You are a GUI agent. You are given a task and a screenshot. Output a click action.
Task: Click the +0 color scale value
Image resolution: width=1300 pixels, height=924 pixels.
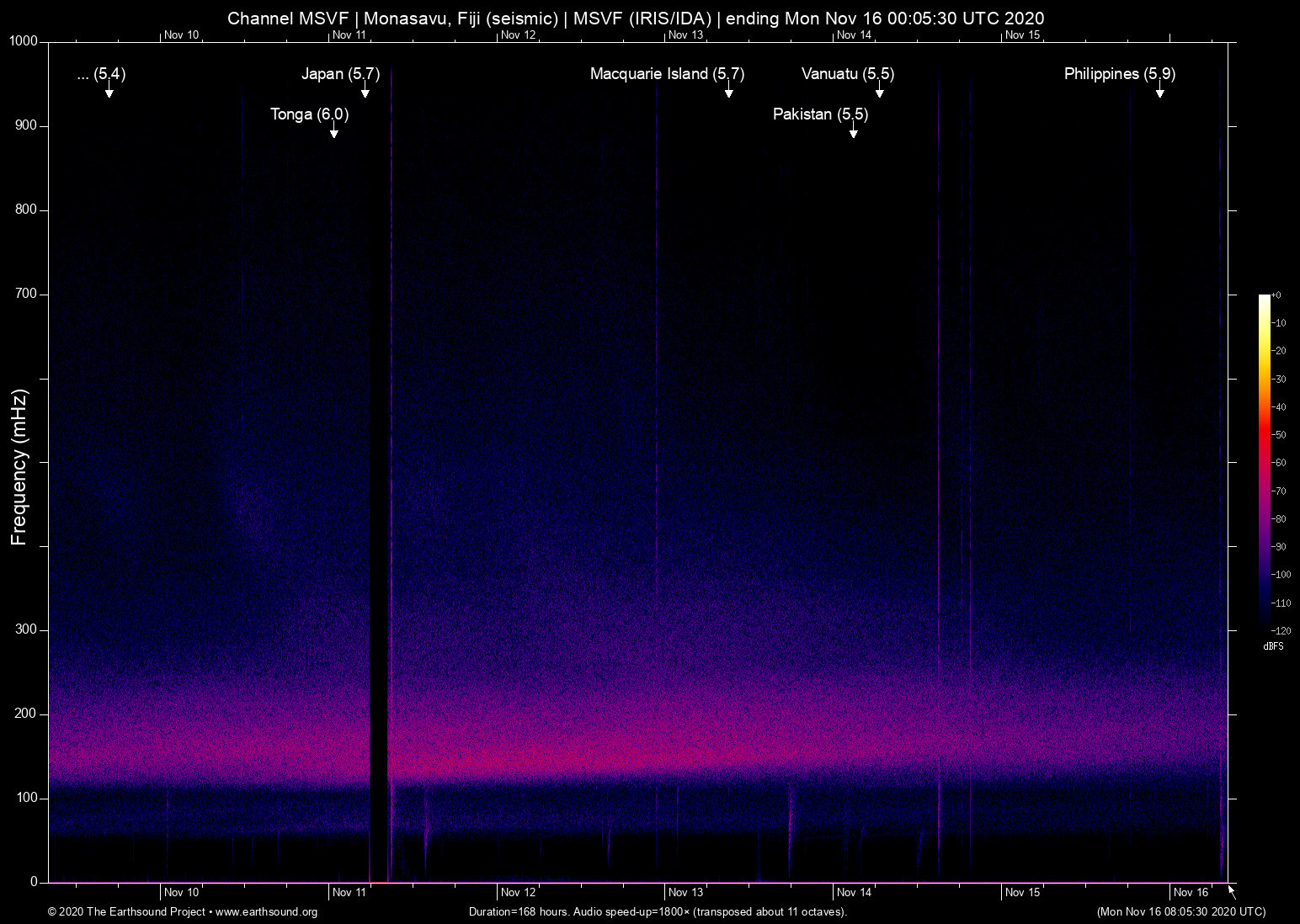point(1277,295)
